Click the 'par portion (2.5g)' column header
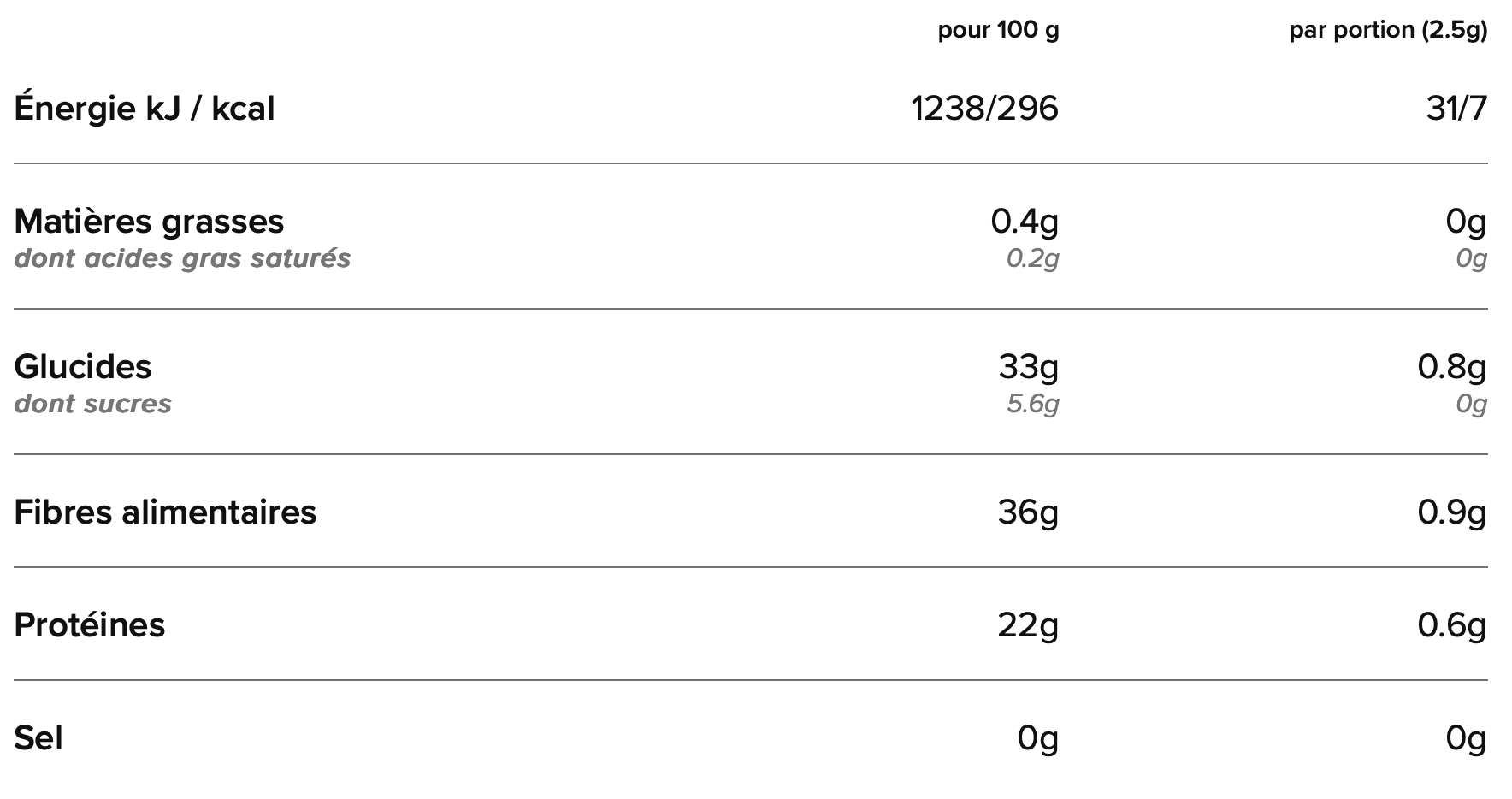Screen dimensions: 1512x799 pos(1388,31)
